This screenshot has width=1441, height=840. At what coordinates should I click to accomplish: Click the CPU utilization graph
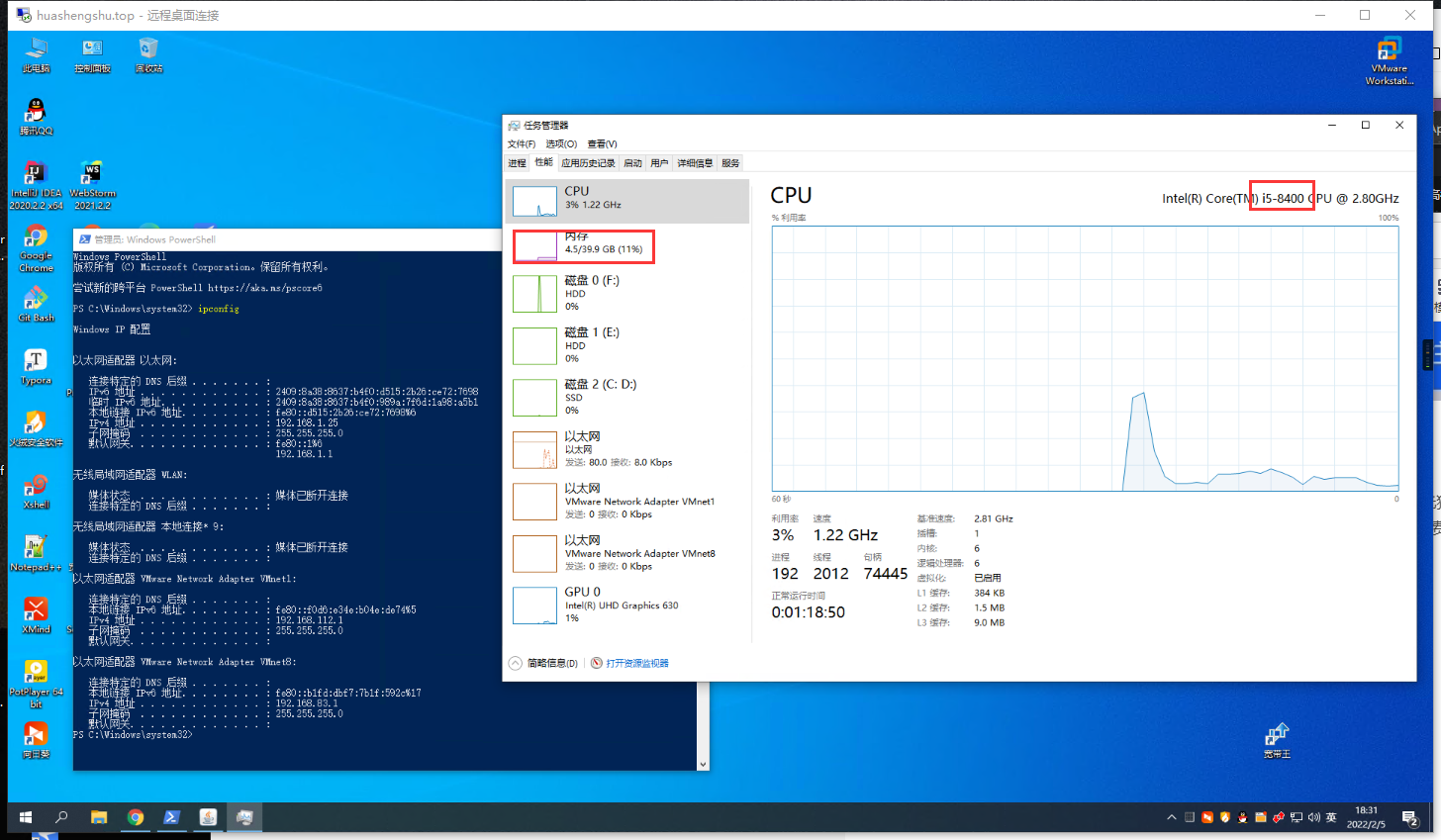tap(1086, 358)
